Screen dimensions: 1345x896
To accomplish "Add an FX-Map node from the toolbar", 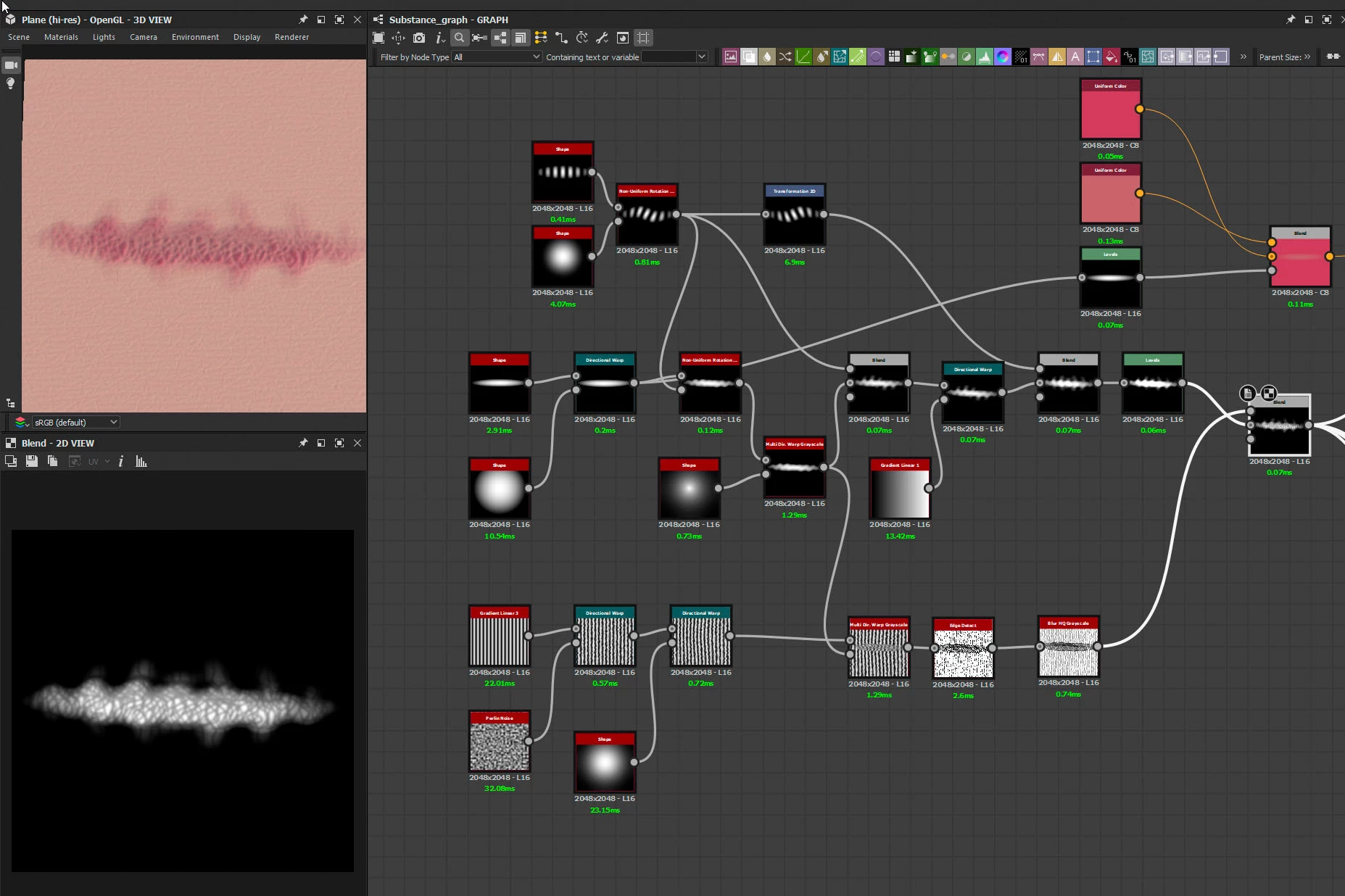I will (x=894, y=57).
